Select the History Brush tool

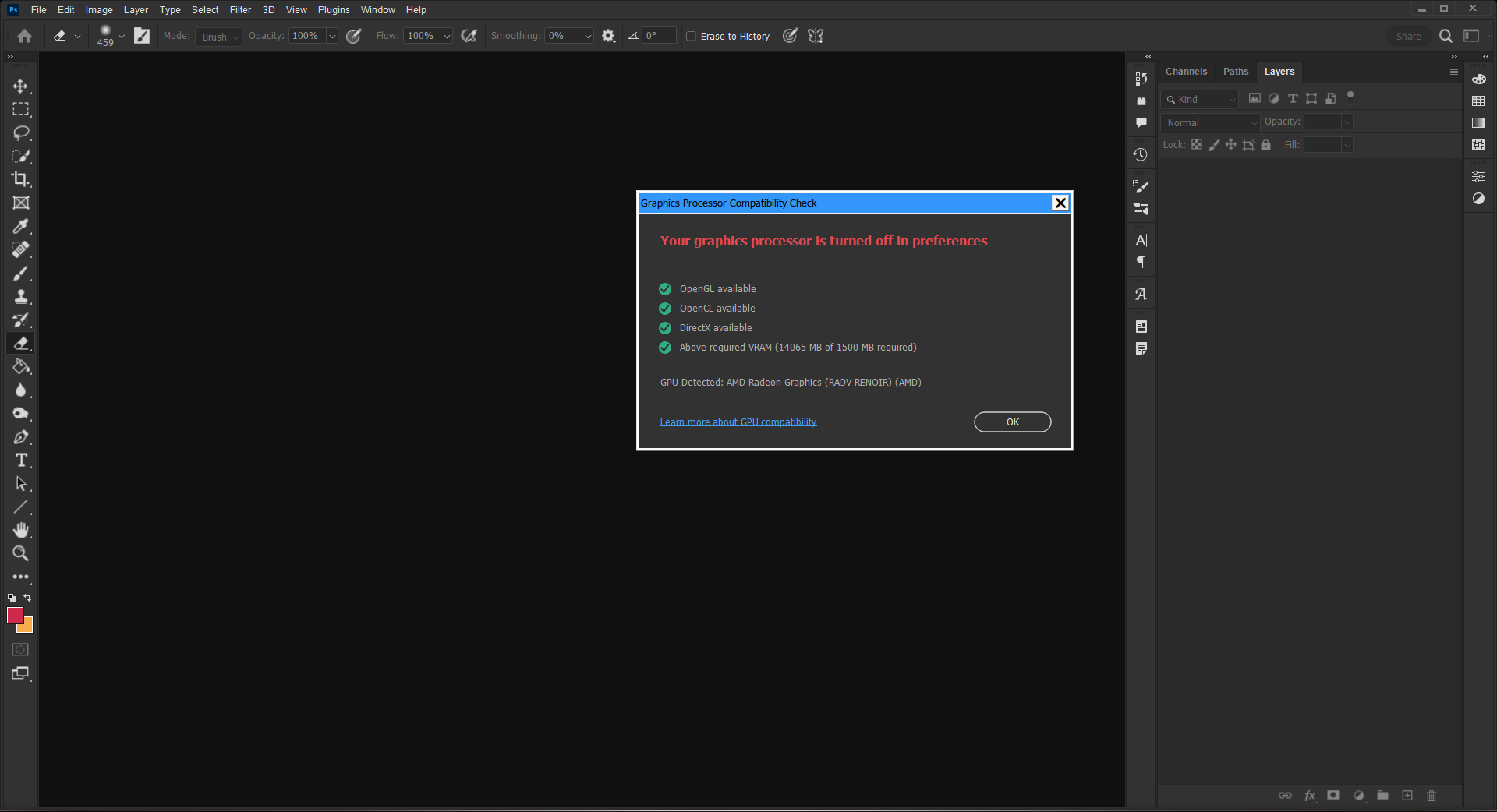[x=21, y=320]
